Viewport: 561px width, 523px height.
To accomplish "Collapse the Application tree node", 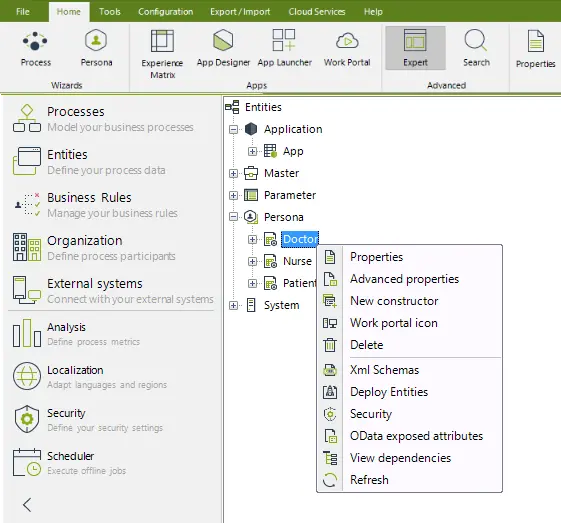I will 233,129.
